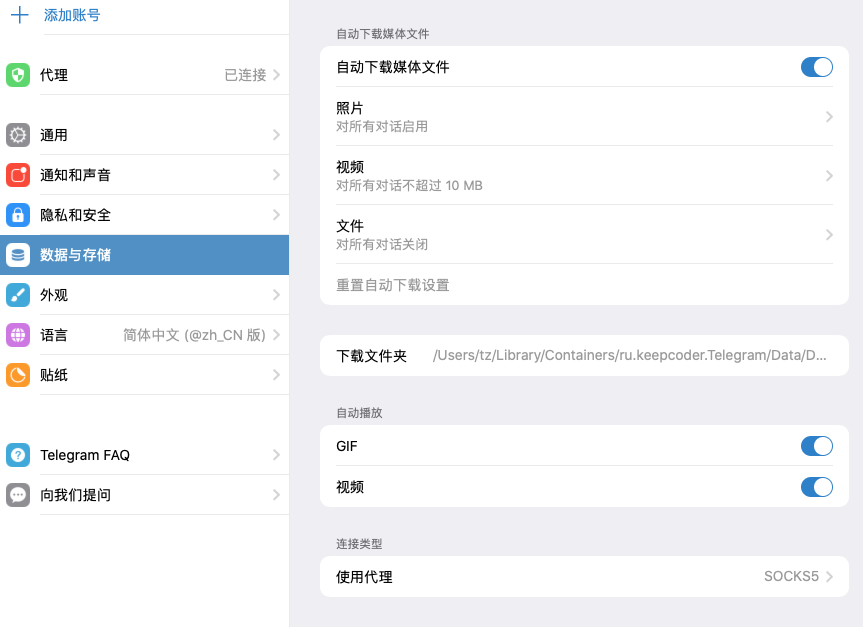Click the 连接类型 section header
This screenshot has height=627, width=863.
[359, 544]
